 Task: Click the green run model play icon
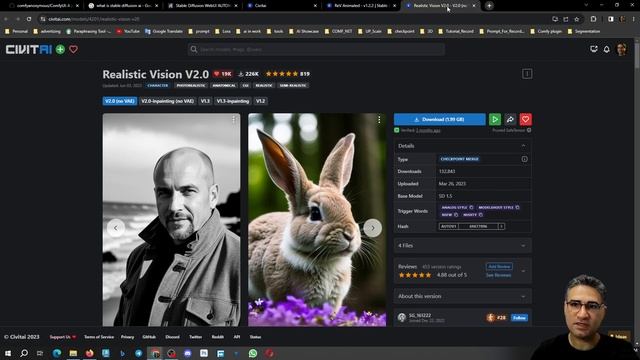coord(495,119)
